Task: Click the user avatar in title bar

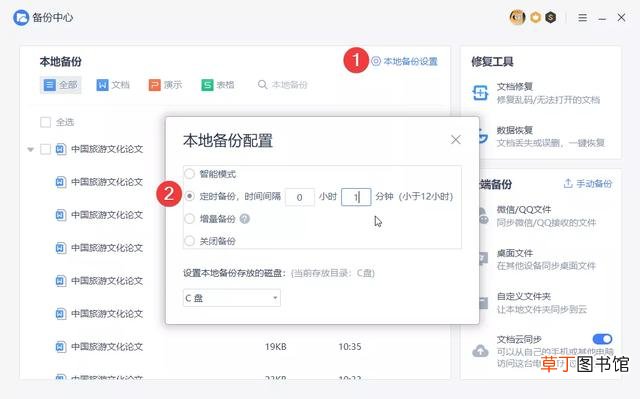Action: (x=517, y=17)
